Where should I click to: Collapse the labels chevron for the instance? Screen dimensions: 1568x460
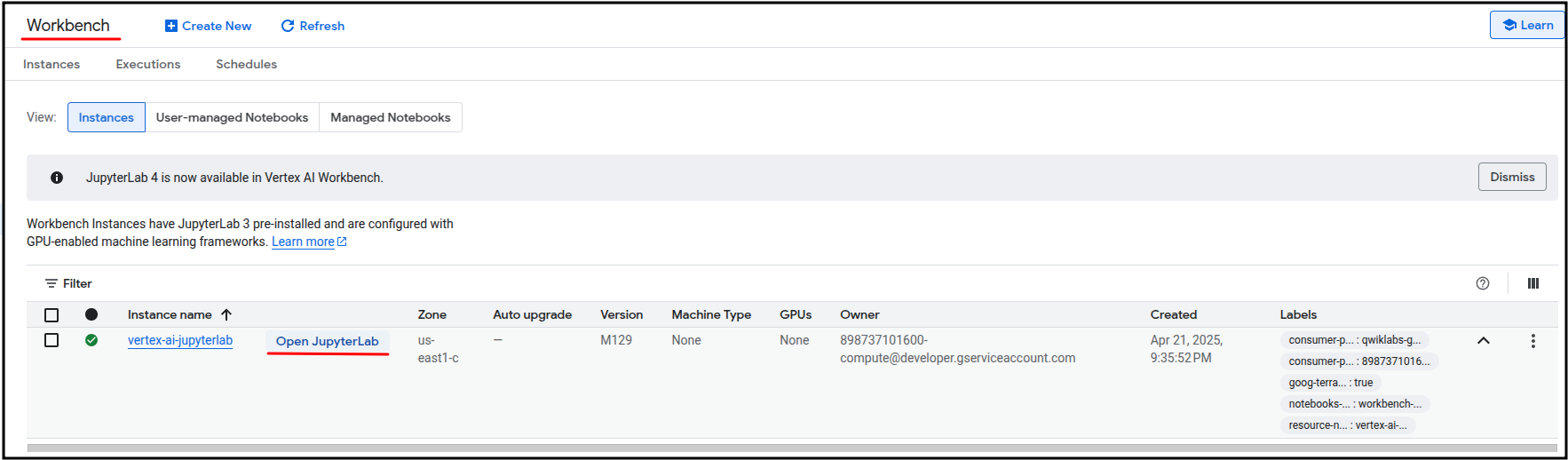coord(1484,341)
